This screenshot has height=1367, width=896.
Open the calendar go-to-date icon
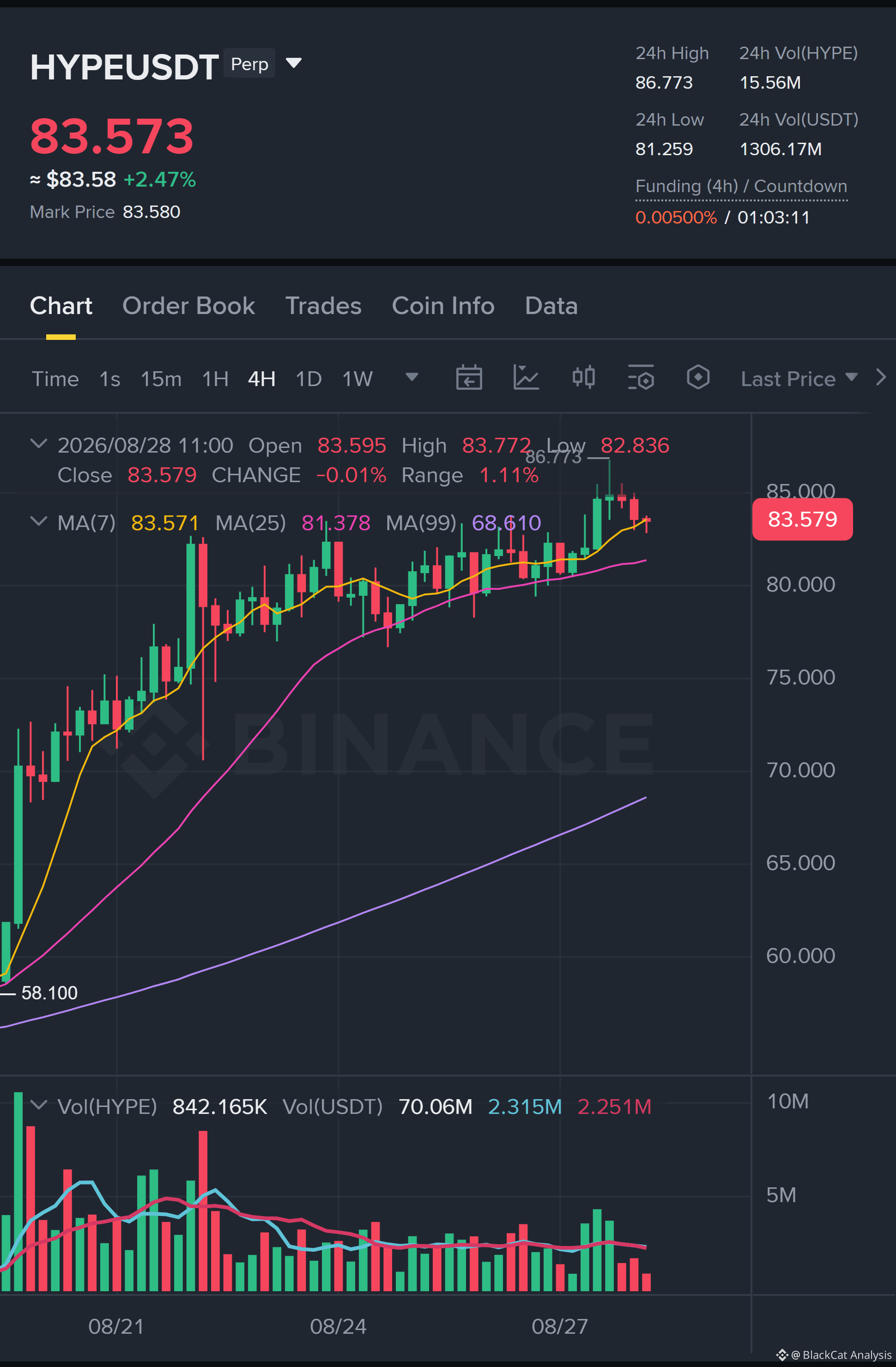click(x=469, y=378)
